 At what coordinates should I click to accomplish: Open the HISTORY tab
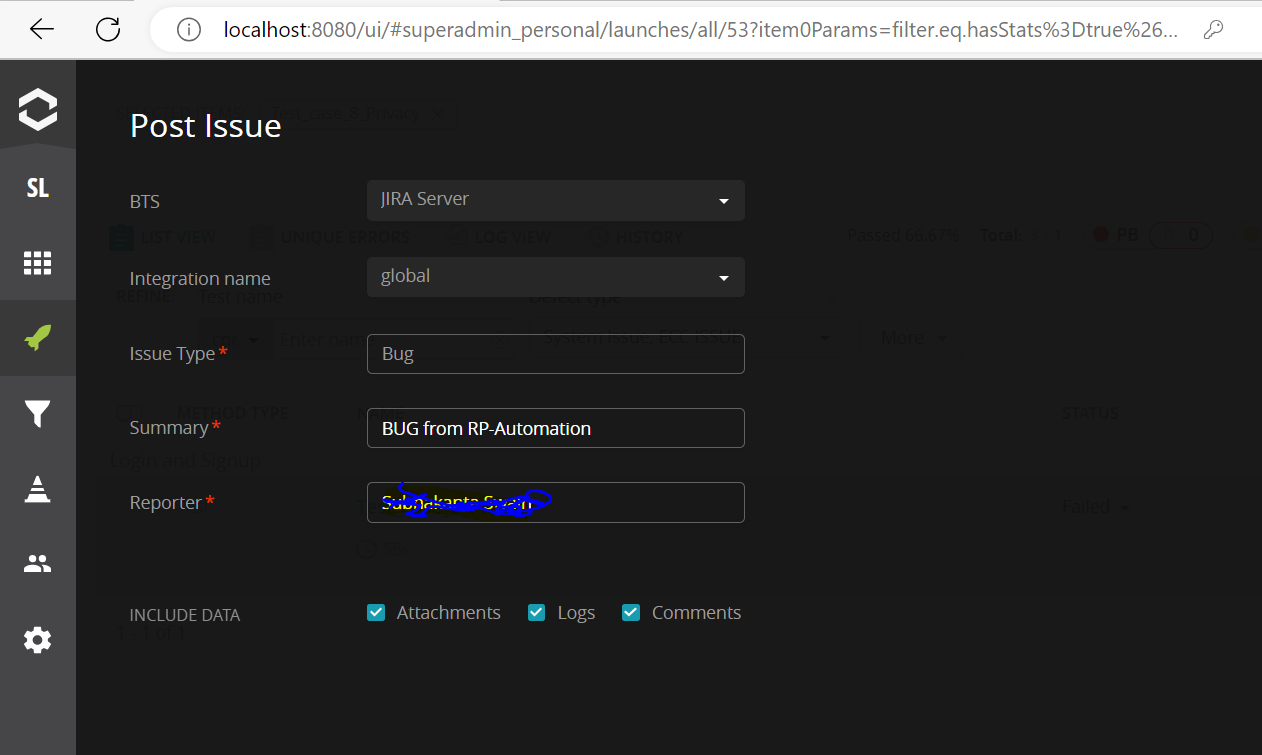634,236
